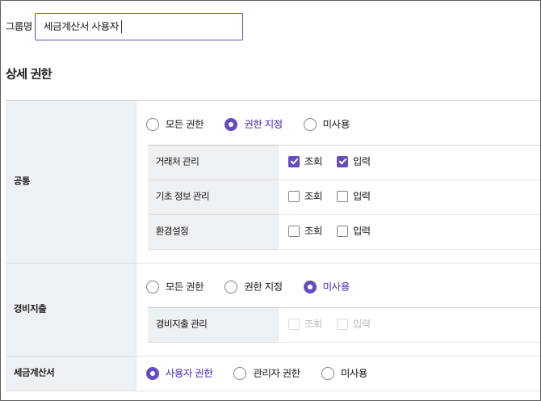
Task: Uncheck 조회 for 거래처 관리
Action: pos(294,162)
